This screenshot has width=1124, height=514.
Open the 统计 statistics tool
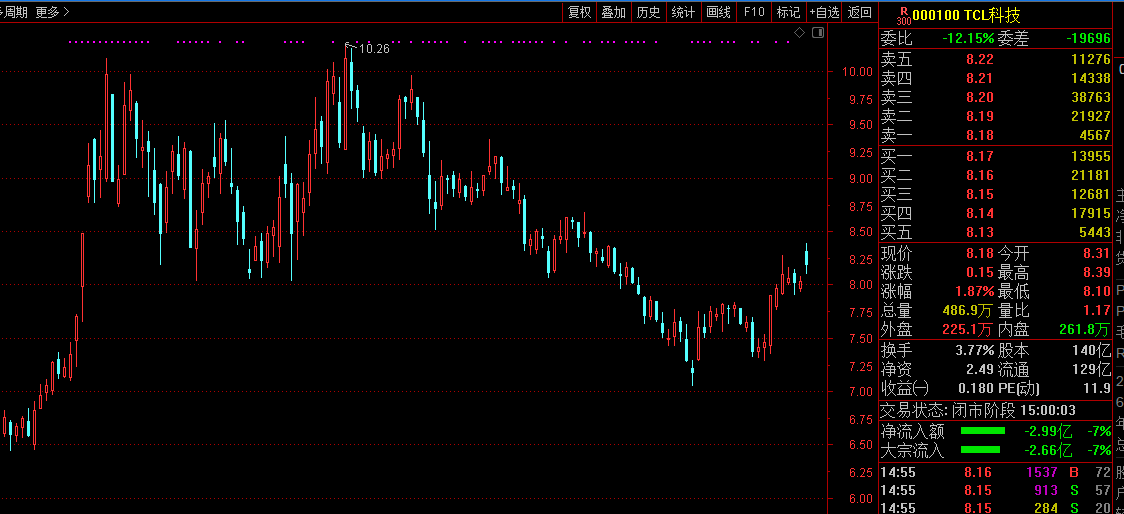(x=683, y=12)
